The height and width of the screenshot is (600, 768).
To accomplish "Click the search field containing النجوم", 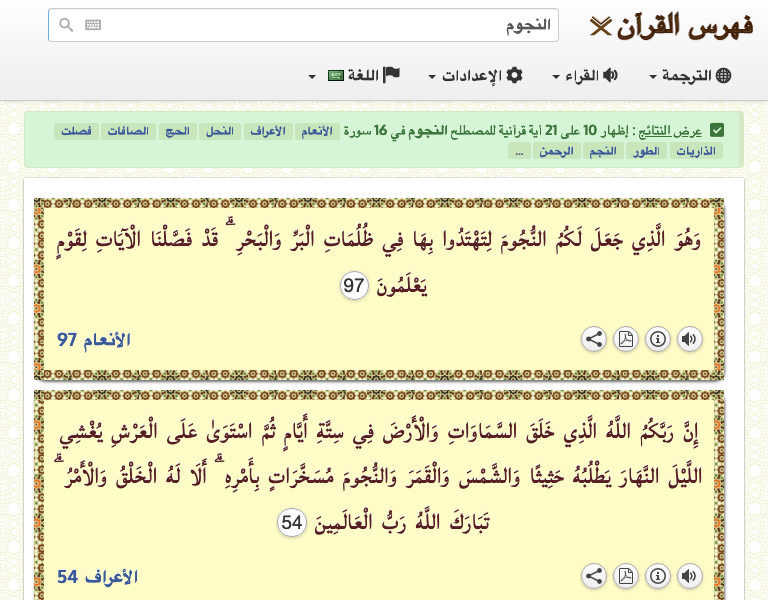I will pyautogui.click(x=330, y=26).
